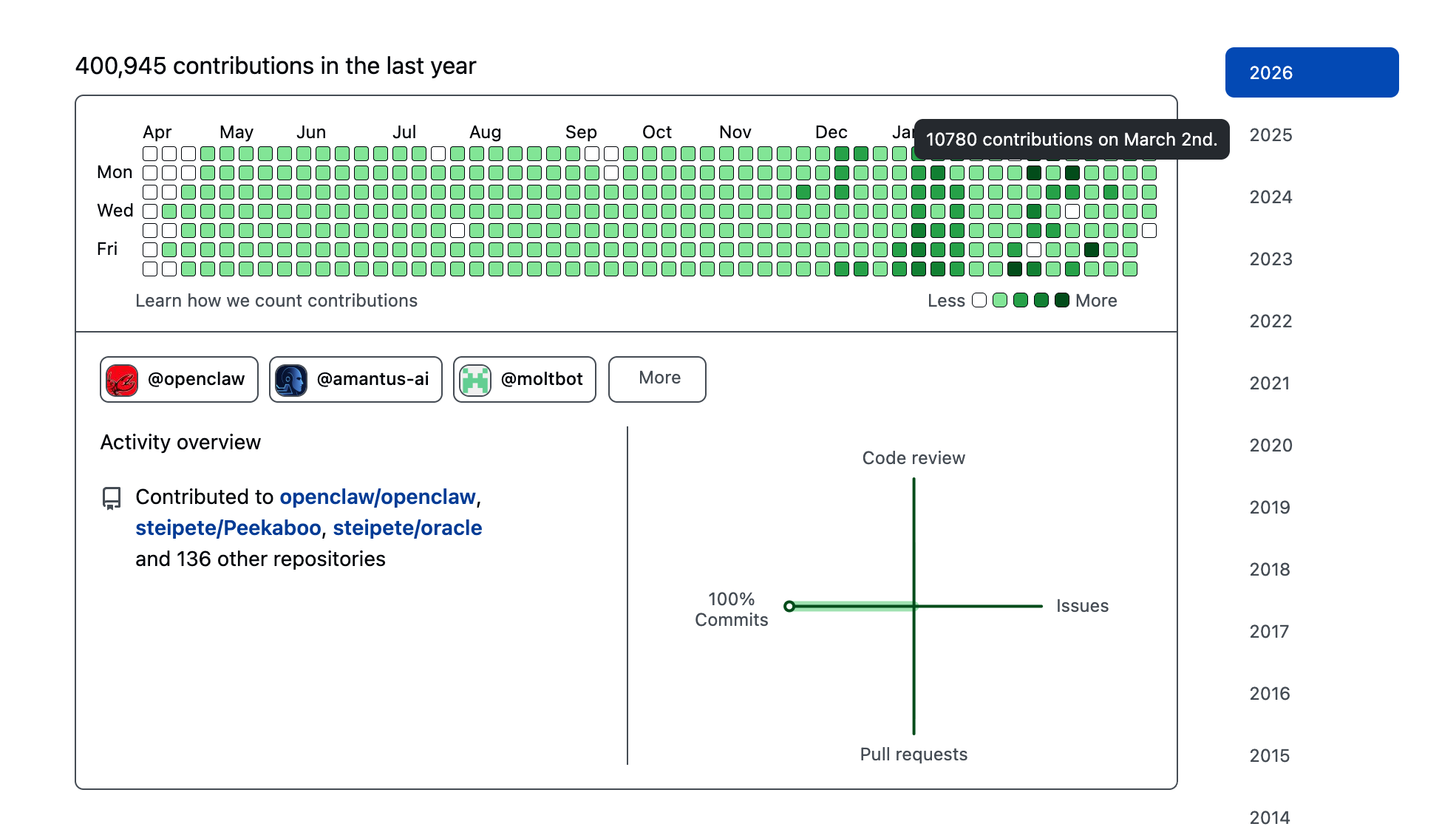
Task: Open the openclaw/openclaw repository link
Action: pyautogui.click(x=378, y=497)
